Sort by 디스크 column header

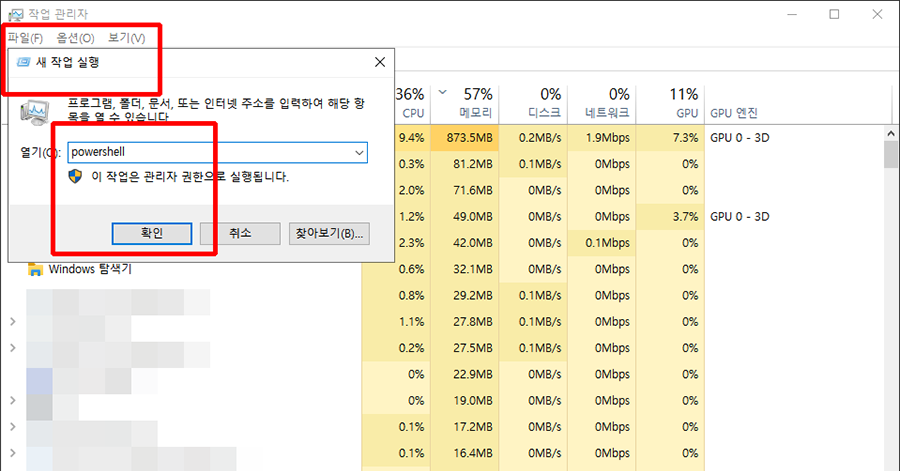click(534, 103)
